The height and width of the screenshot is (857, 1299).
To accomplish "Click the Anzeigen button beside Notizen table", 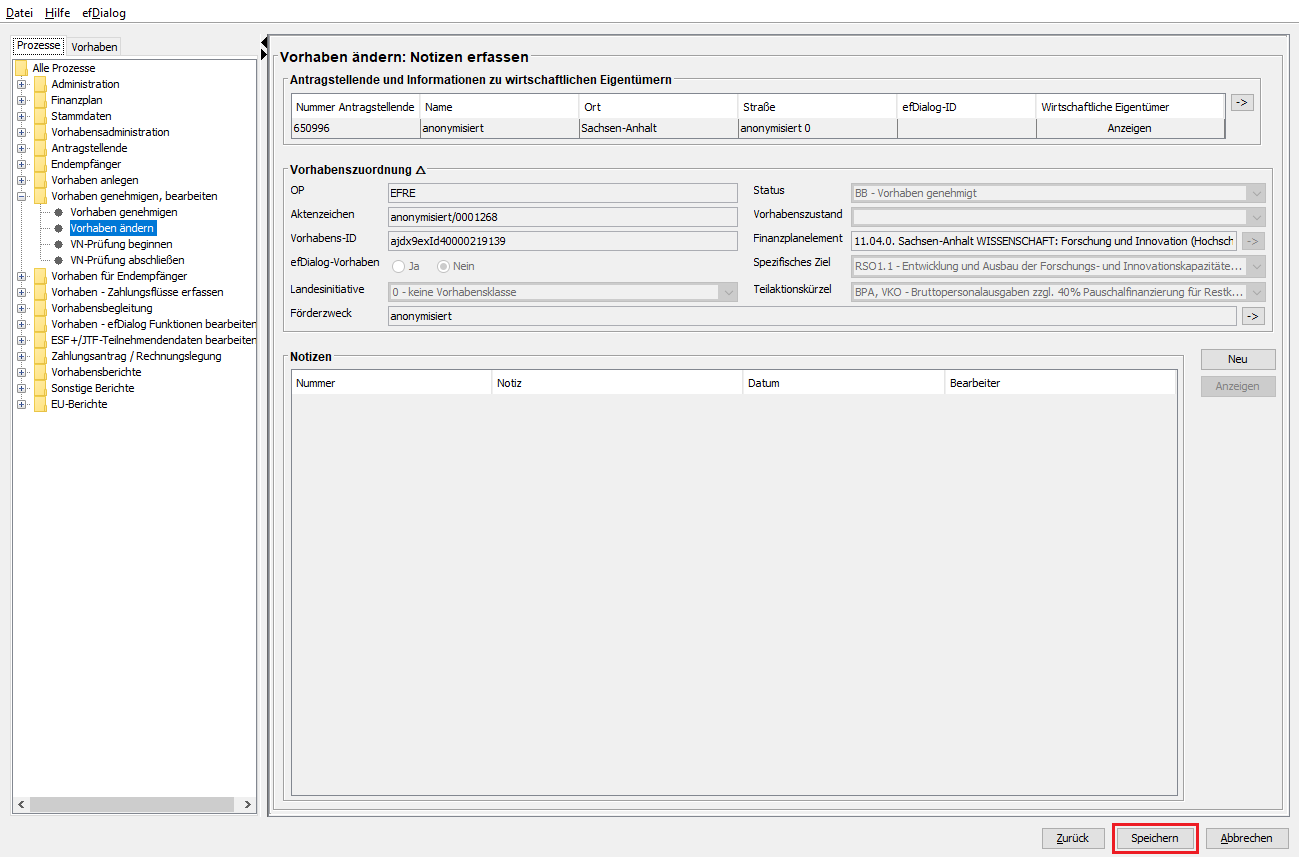I will pos(1238,386).
